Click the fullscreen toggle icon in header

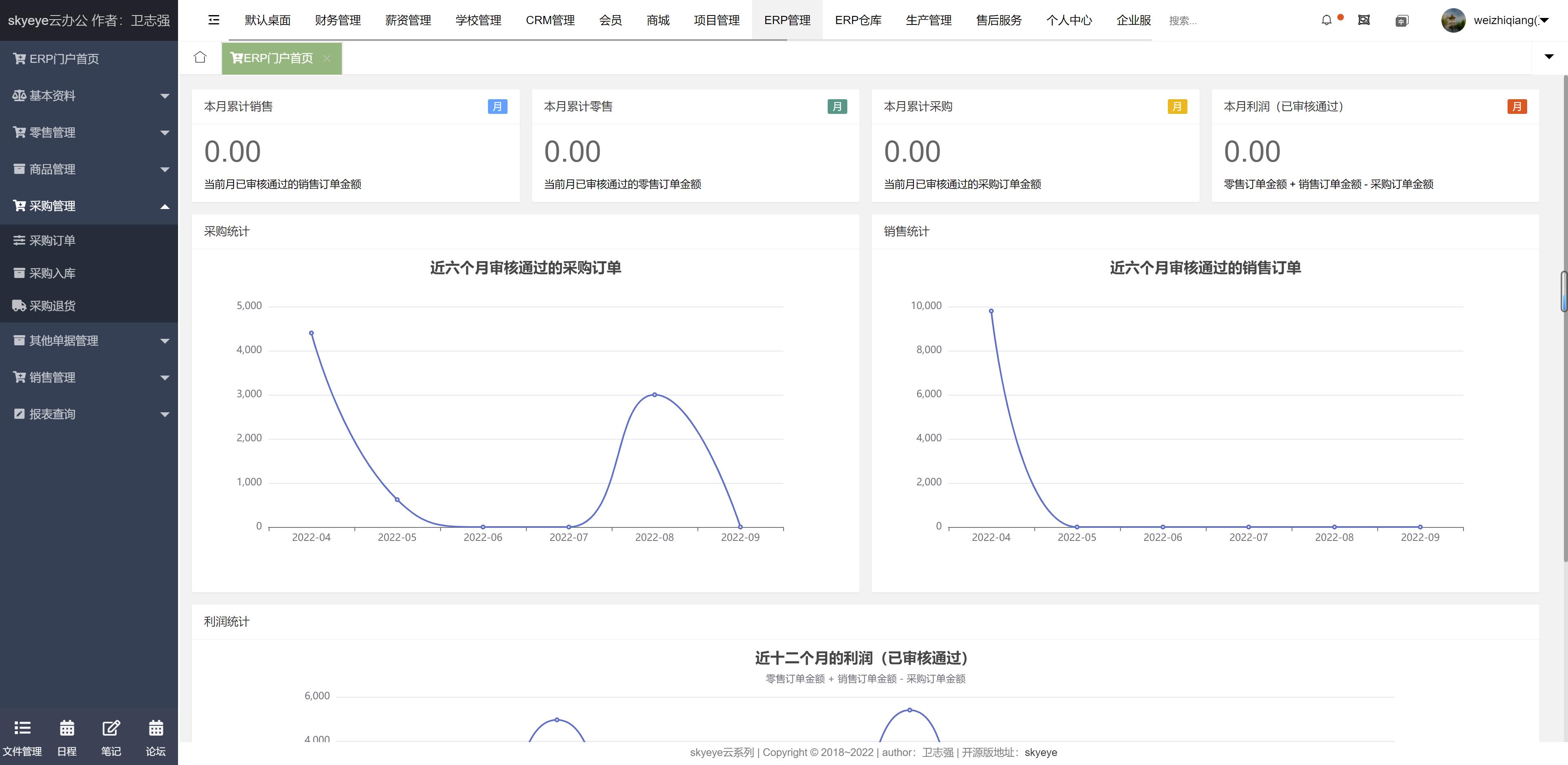1364,20
